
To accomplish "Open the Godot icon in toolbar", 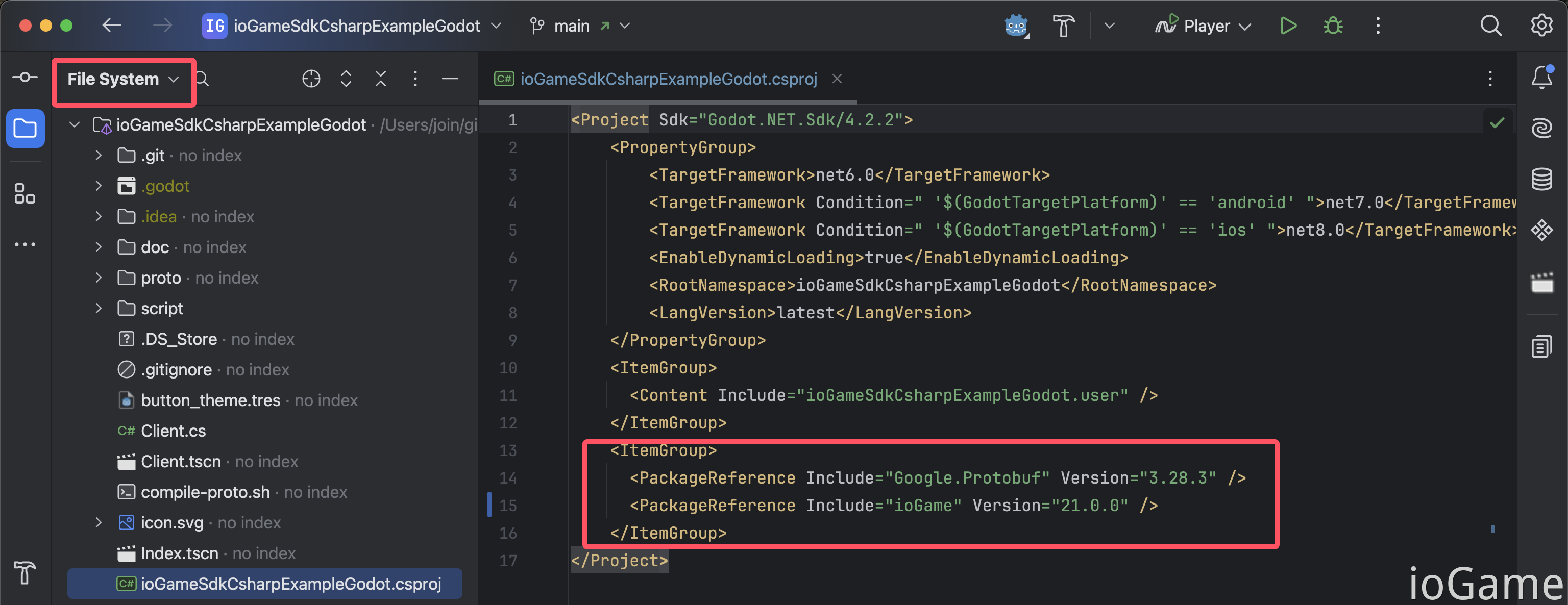I will tap(1015, 26).
